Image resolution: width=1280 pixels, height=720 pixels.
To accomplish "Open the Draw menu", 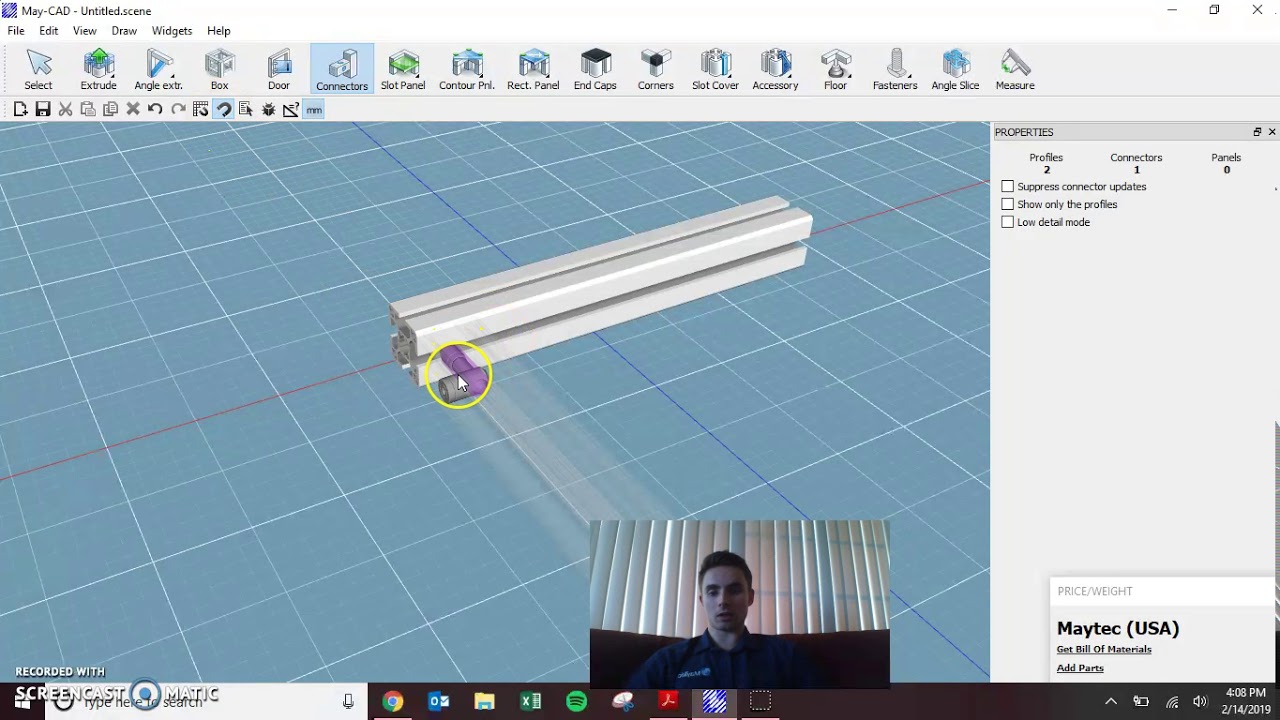I will tap(124, 31).
